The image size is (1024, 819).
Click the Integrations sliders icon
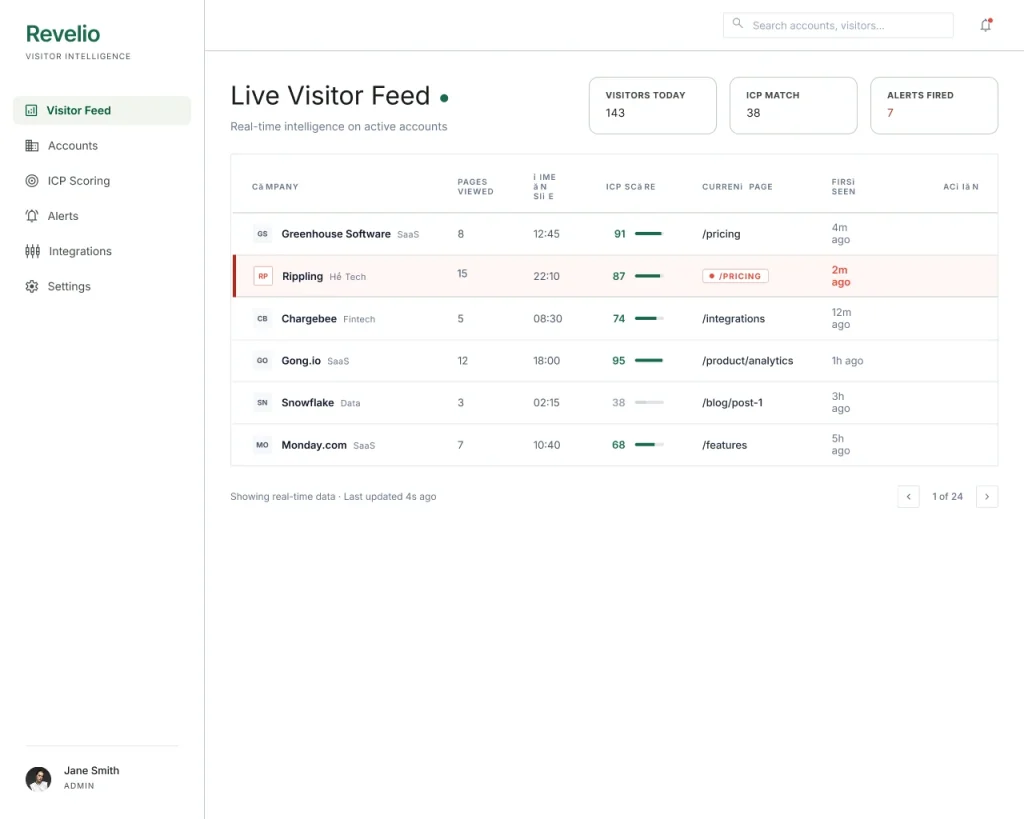coord(32,251)
